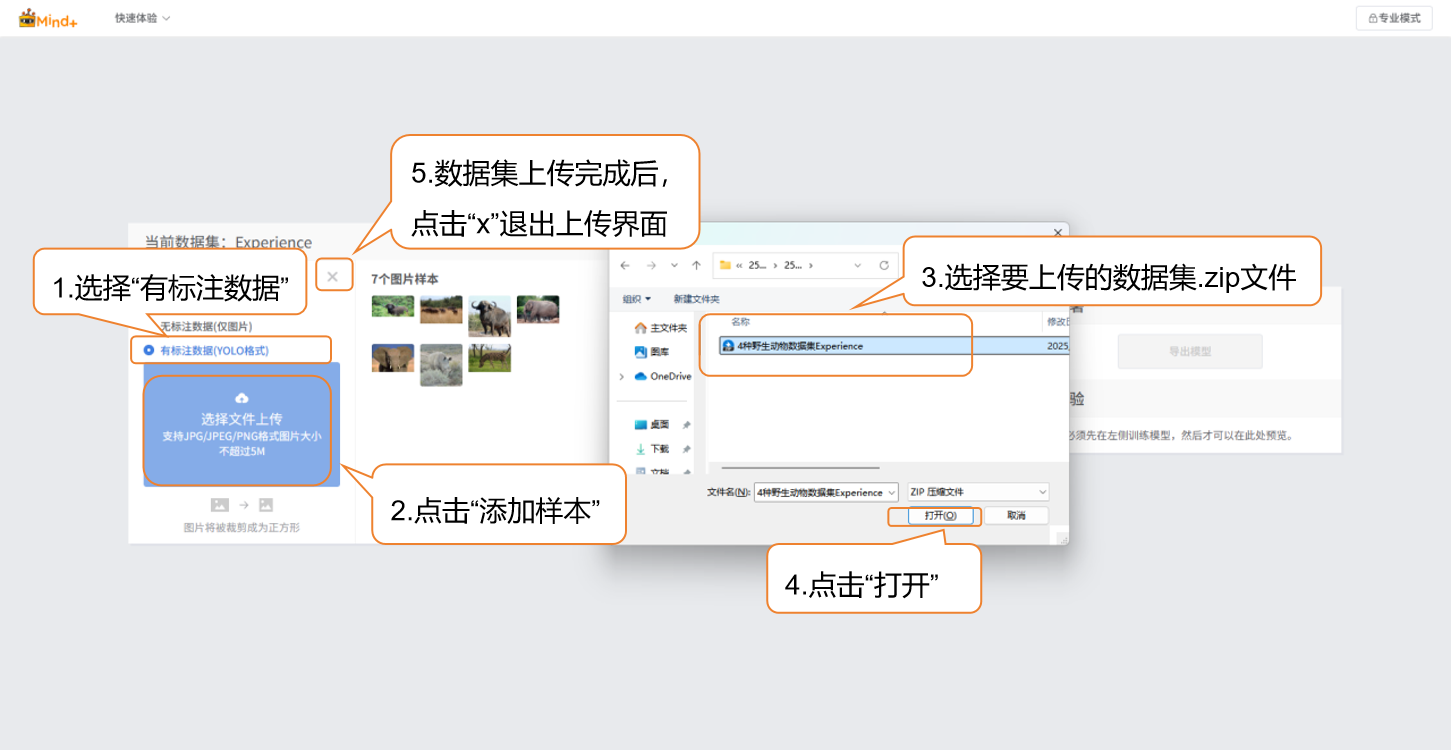The width and height of the screenshot is (1451, 750).
Task: Click the 打开(O) button
Action: pyautogui.click(x=933, y=515)
